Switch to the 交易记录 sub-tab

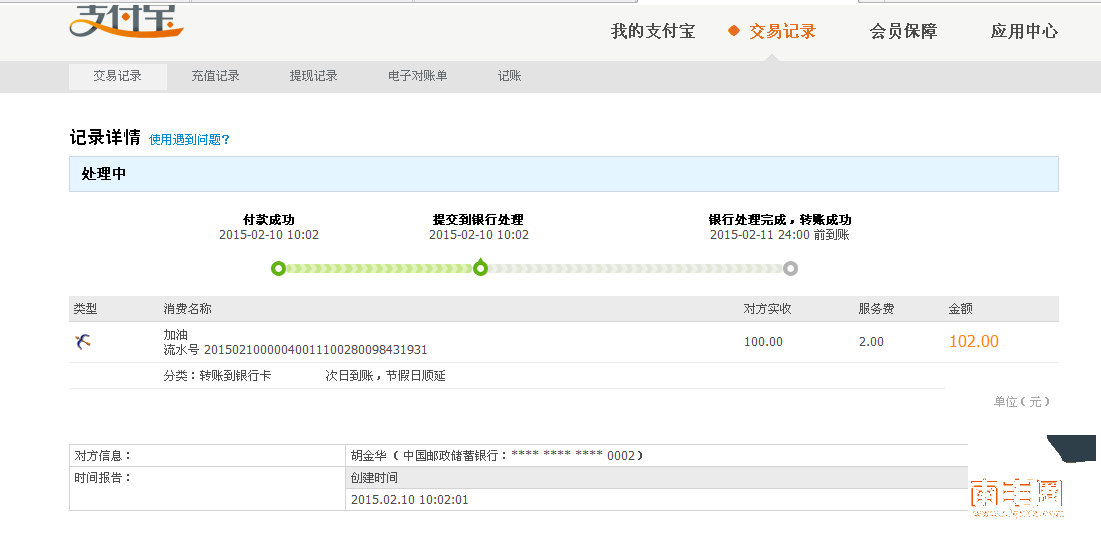point(117,76)
